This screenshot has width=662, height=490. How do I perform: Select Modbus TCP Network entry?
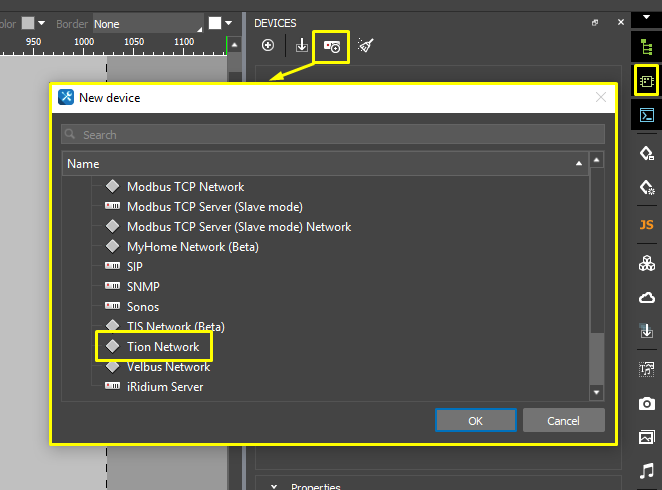click(x=185, y=187)
